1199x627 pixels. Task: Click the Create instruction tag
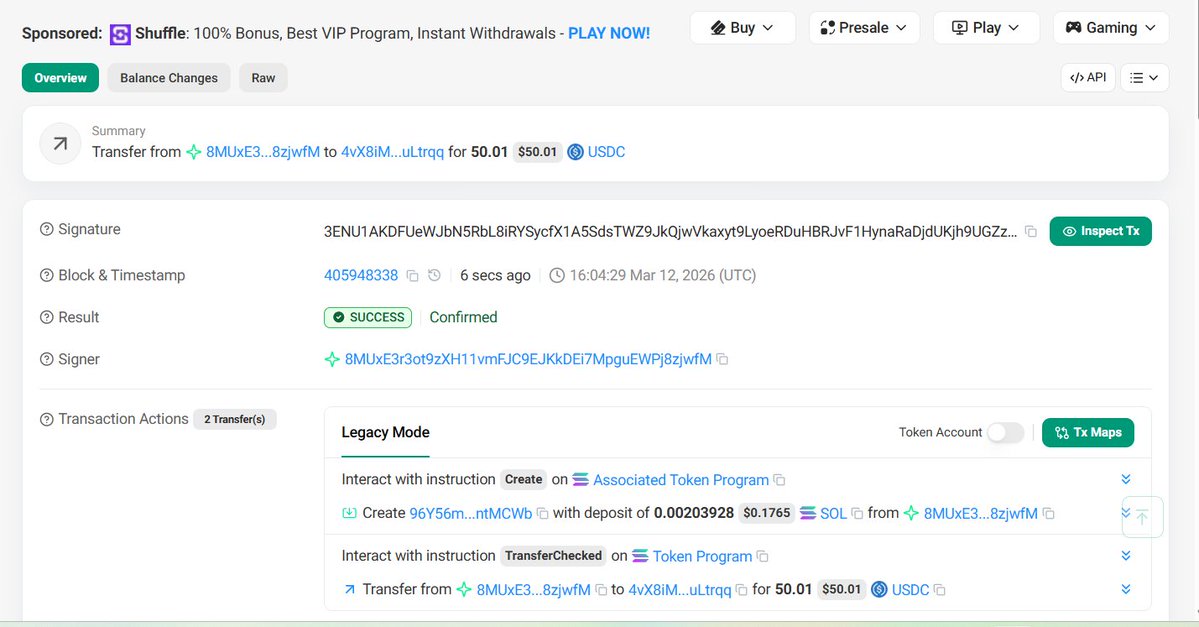524,479
